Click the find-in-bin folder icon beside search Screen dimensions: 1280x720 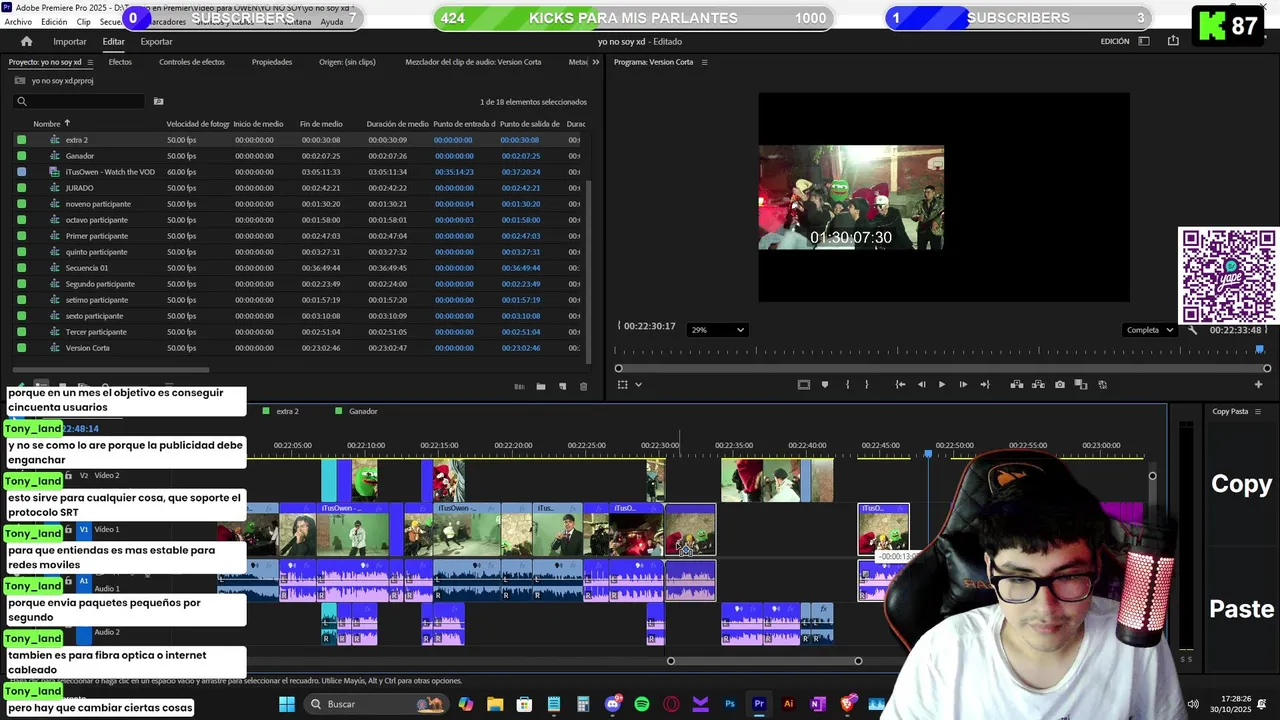(x=158, y=101)
